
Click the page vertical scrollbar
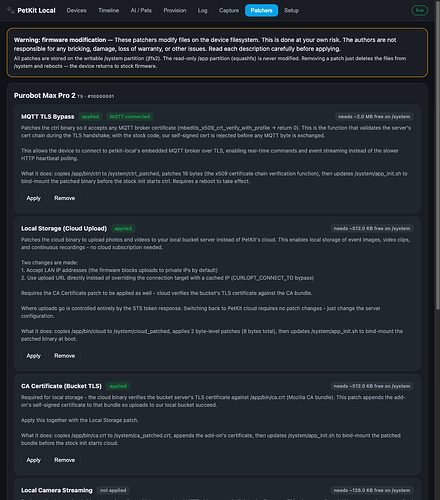[438, 155]
